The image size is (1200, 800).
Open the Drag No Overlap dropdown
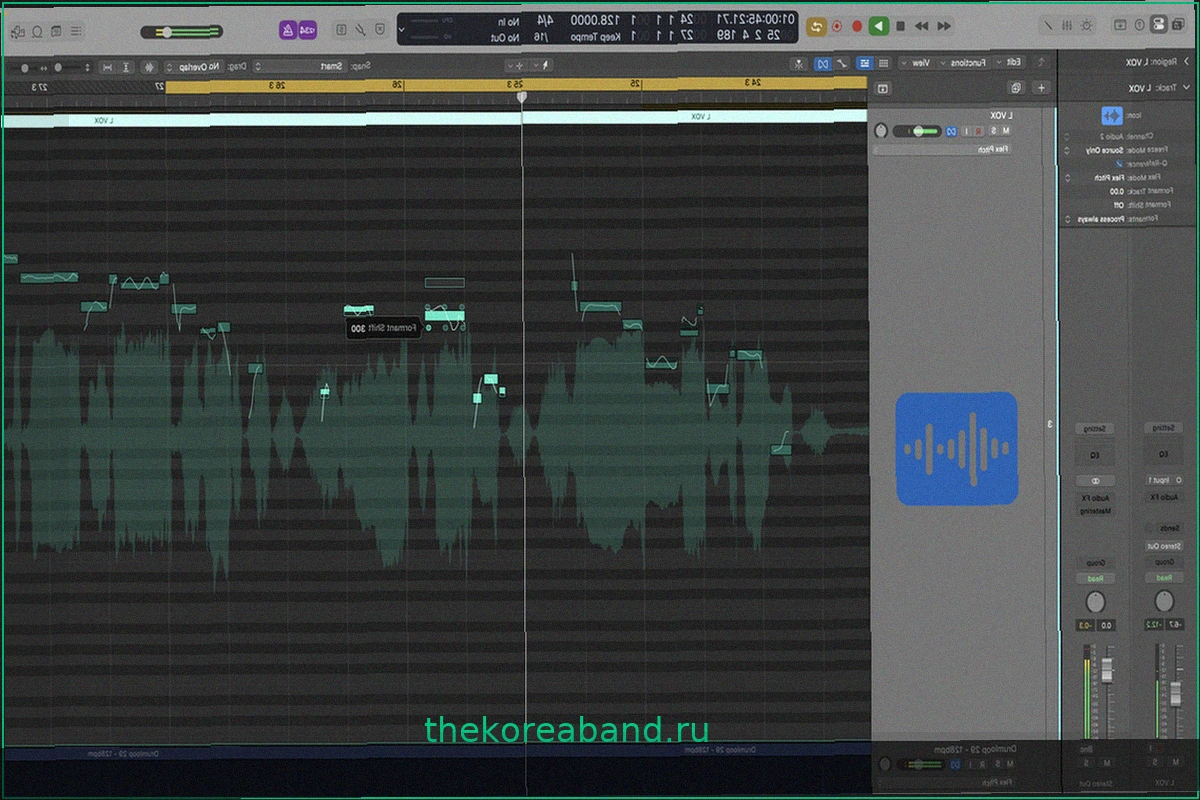coord(195,66)
